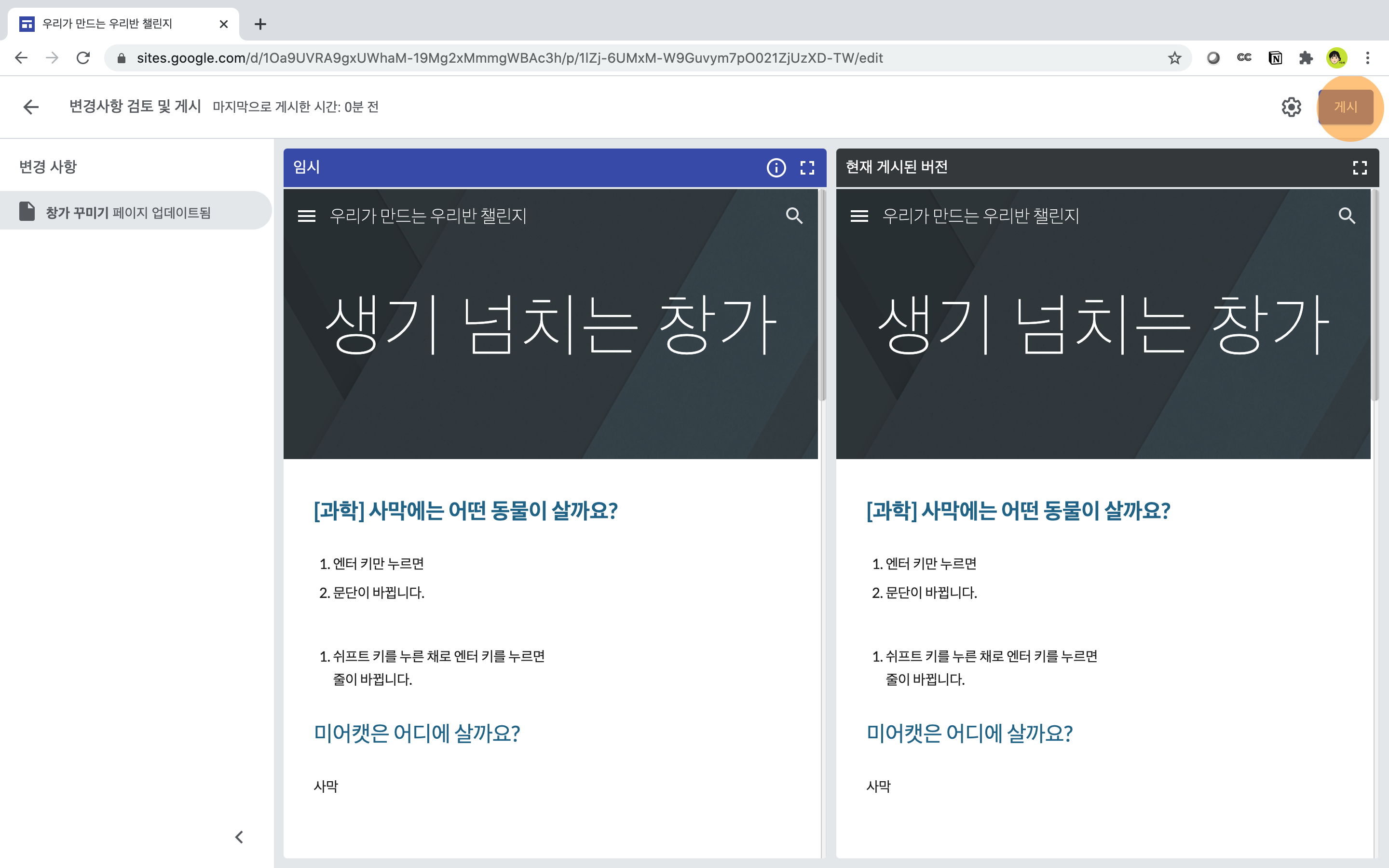Open the Chrome extensions puzzle icon
This screenshot has height=868, width=1389.
[1306, 58]
